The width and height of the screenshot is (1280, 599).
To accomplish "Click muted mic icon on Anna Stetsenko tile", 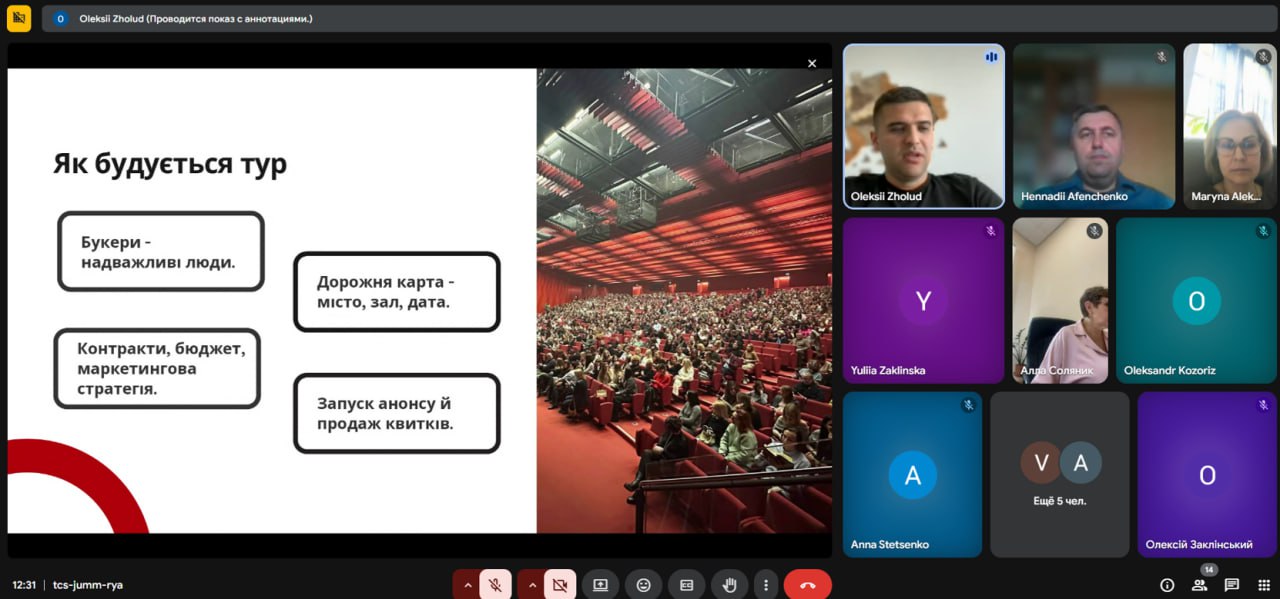I will [x=968, y=405].
